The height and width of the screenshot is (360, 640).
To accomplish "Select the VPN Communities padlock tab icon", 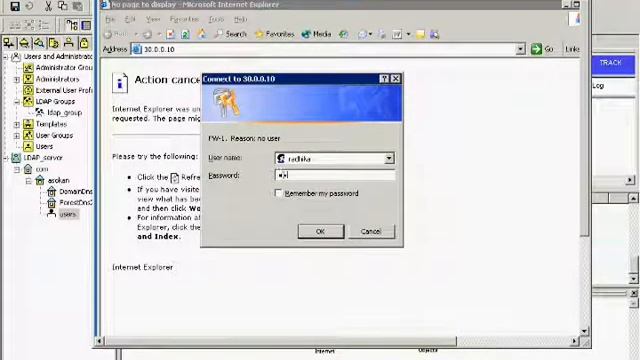I will [84, 43].
